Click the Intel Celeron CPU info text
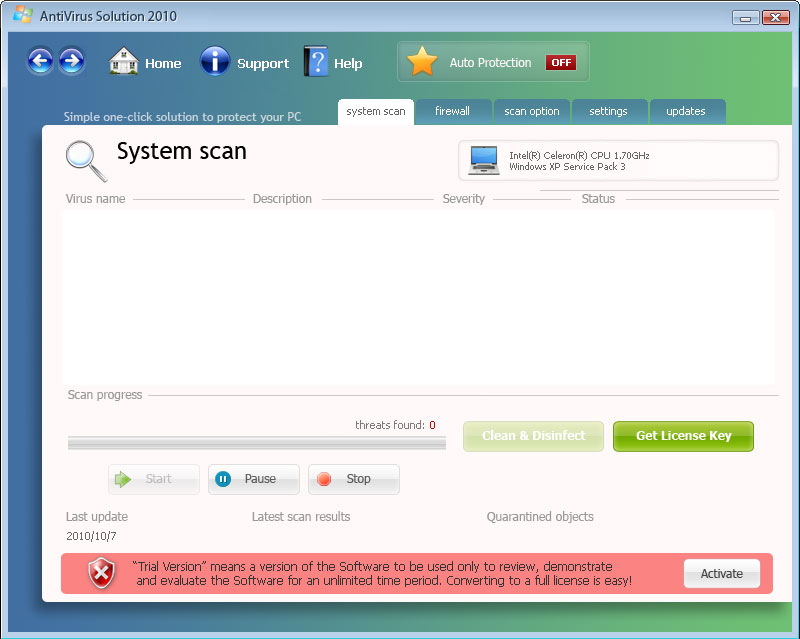800x639 pixels. (x=579, y=156)
